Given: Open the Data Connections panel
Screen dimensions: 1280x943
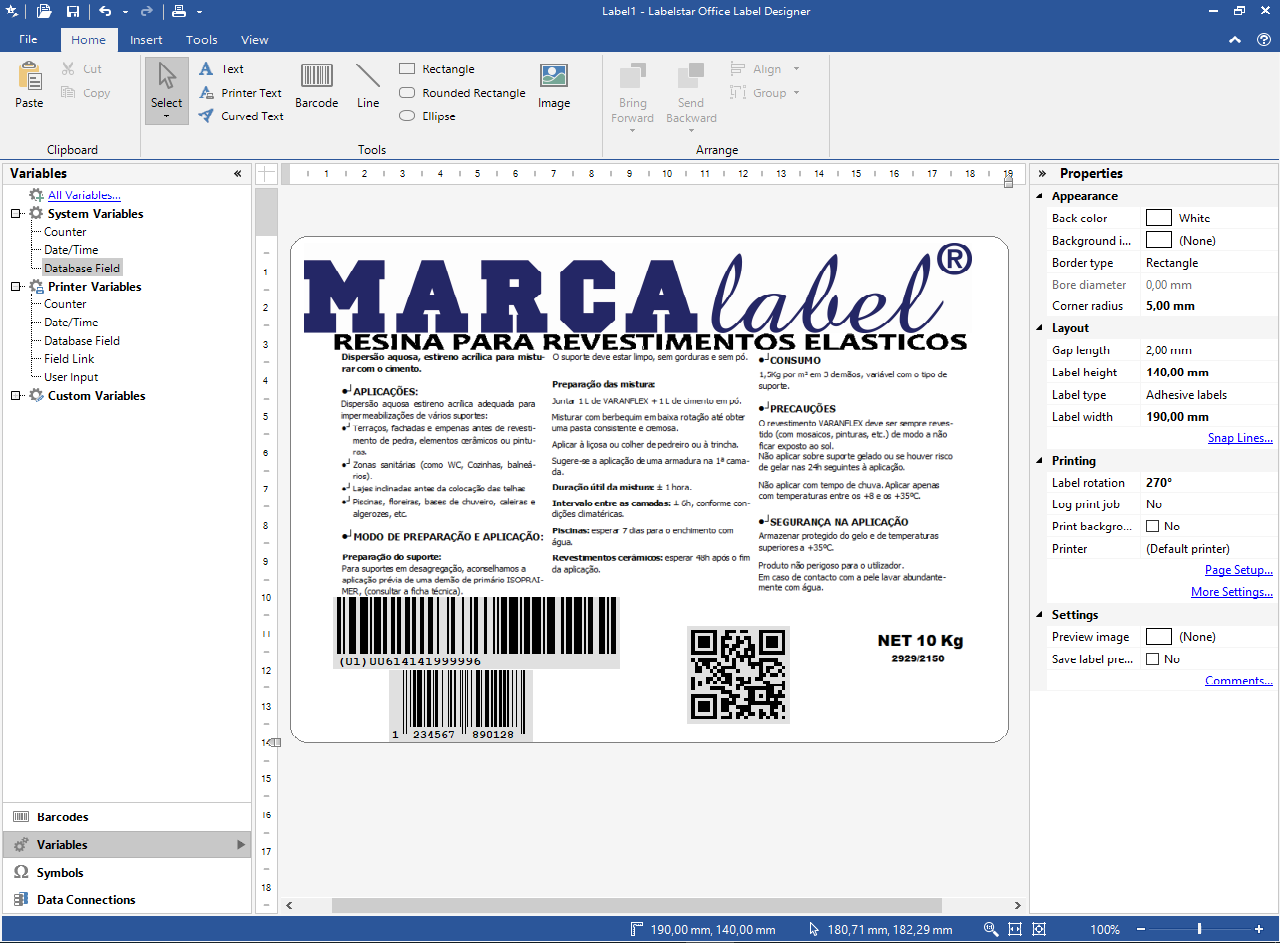Looking at the screenshot, I should (86, 900).
